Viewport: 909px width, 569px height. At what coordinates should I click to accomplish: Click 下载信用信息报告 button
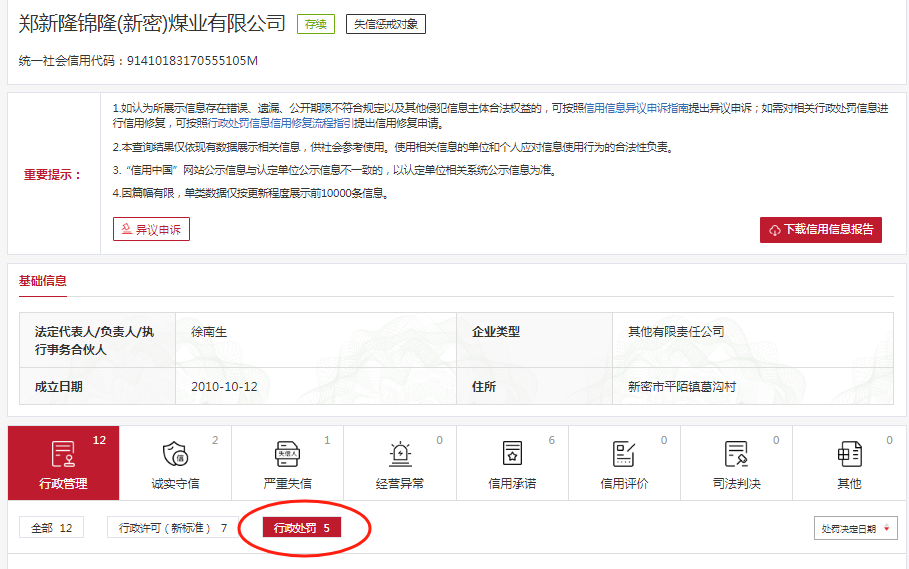click(x=820, y=229)
